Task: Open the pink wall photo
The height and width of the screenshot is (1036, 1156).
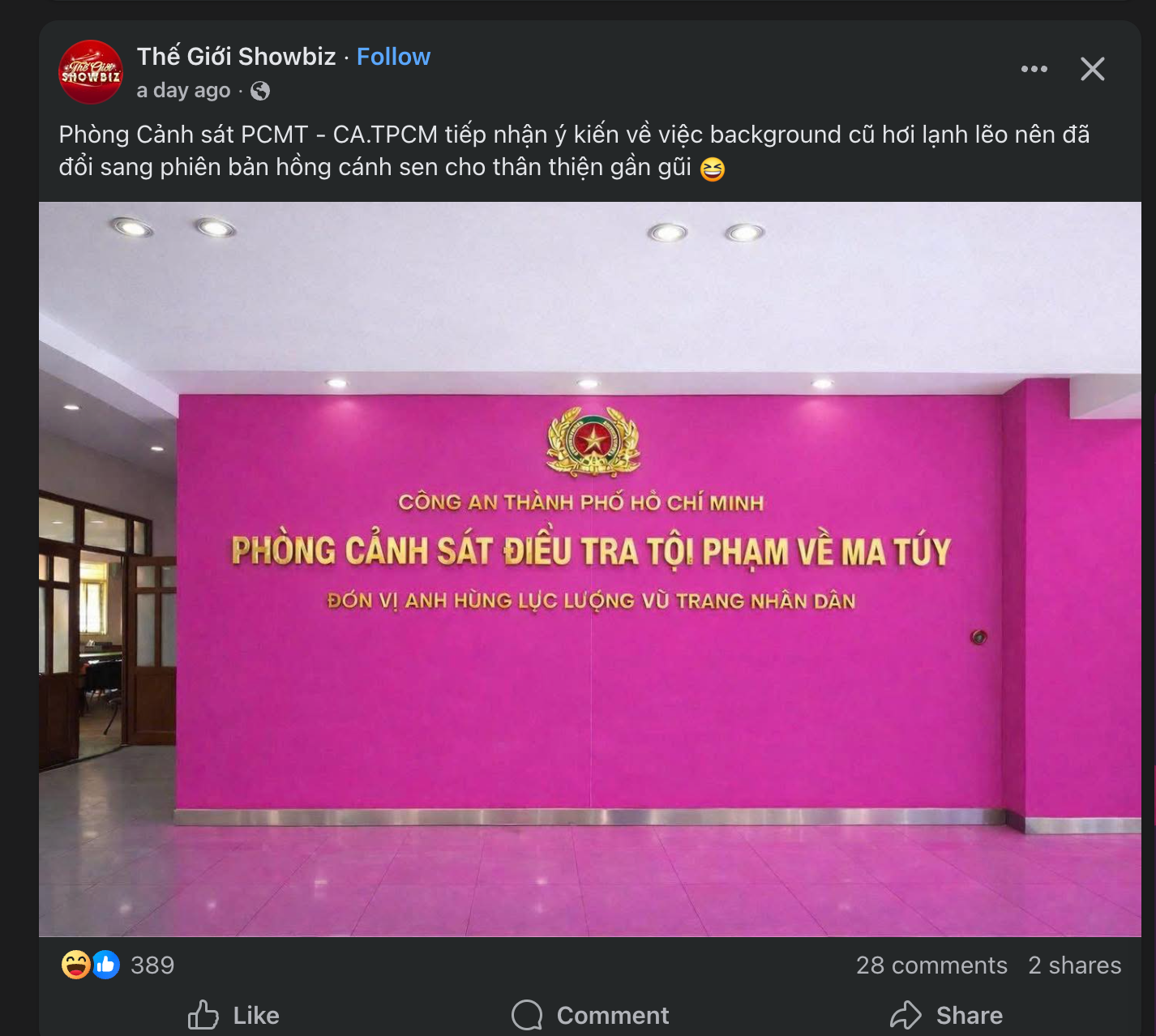Action: pos(590,569)
